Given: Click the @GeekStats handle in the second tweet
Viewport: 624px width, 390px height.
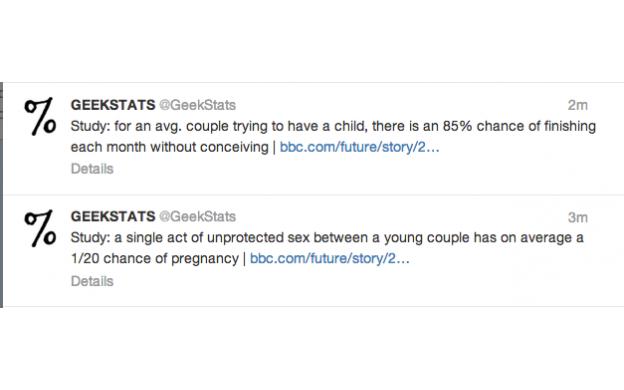Looking at the screenshot, I should (x=197, y=216).
